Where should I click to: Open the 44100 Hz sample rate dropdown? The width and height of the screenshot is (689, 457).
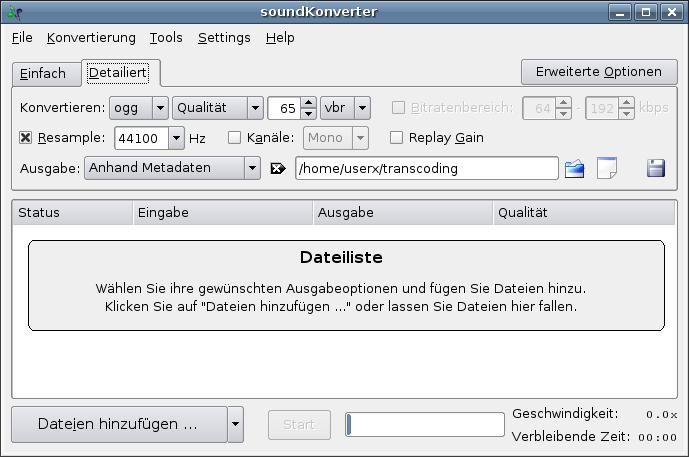click(176, 138)
